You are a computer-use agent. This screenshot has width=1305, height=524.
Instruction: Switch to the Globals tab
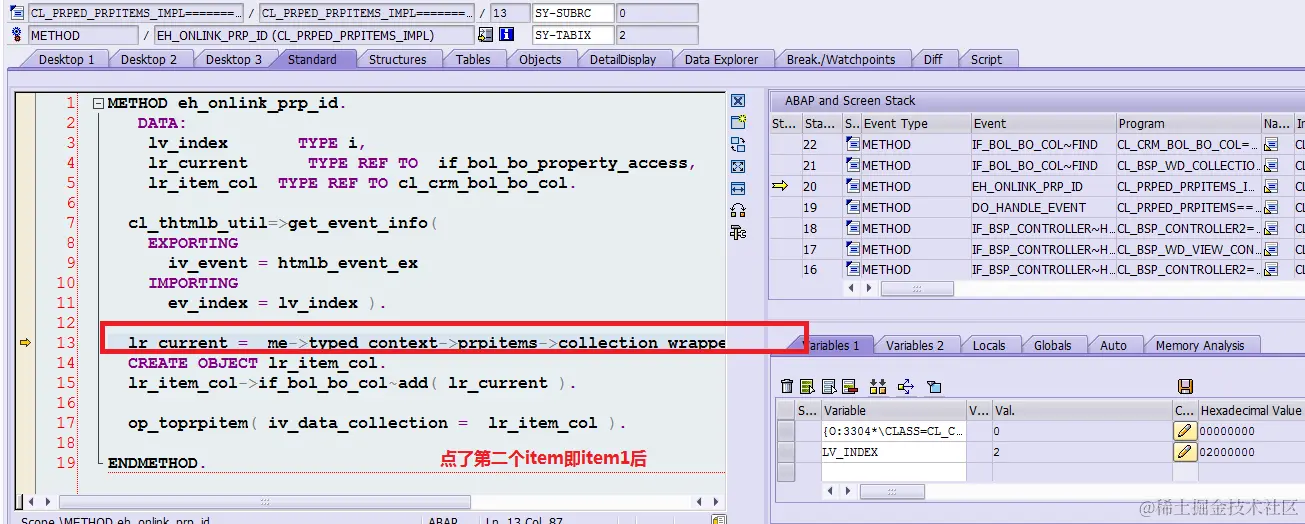coord(1053,345)
